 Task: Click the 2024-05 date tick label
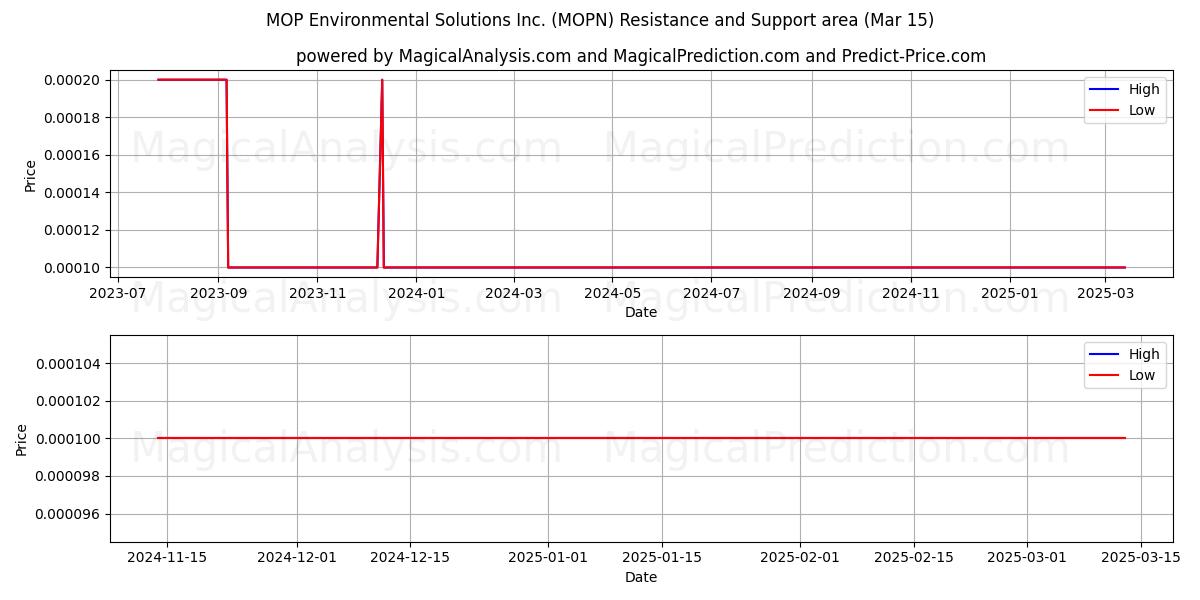(x=612, y=293)
